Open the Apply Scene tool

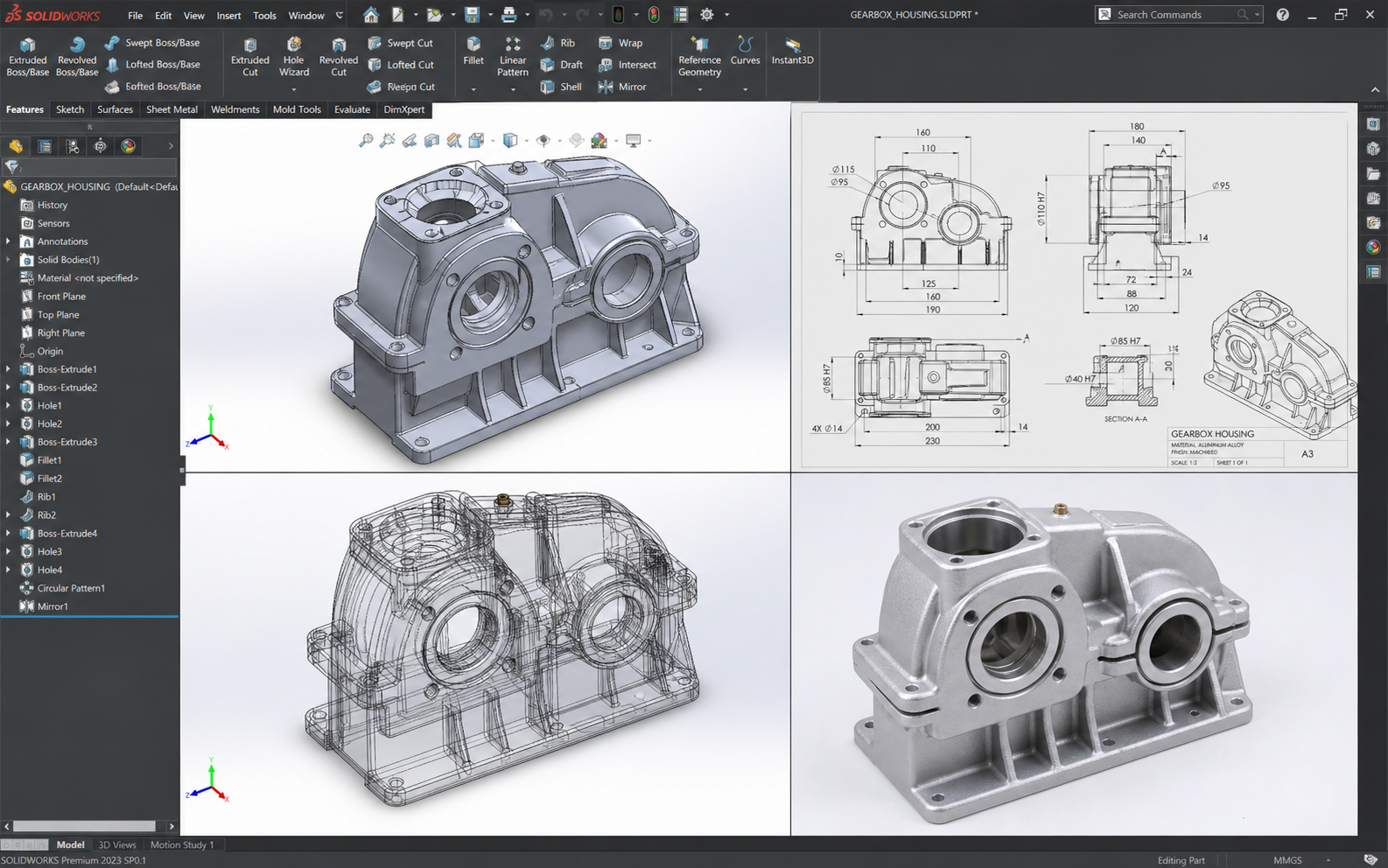(599, 140)
